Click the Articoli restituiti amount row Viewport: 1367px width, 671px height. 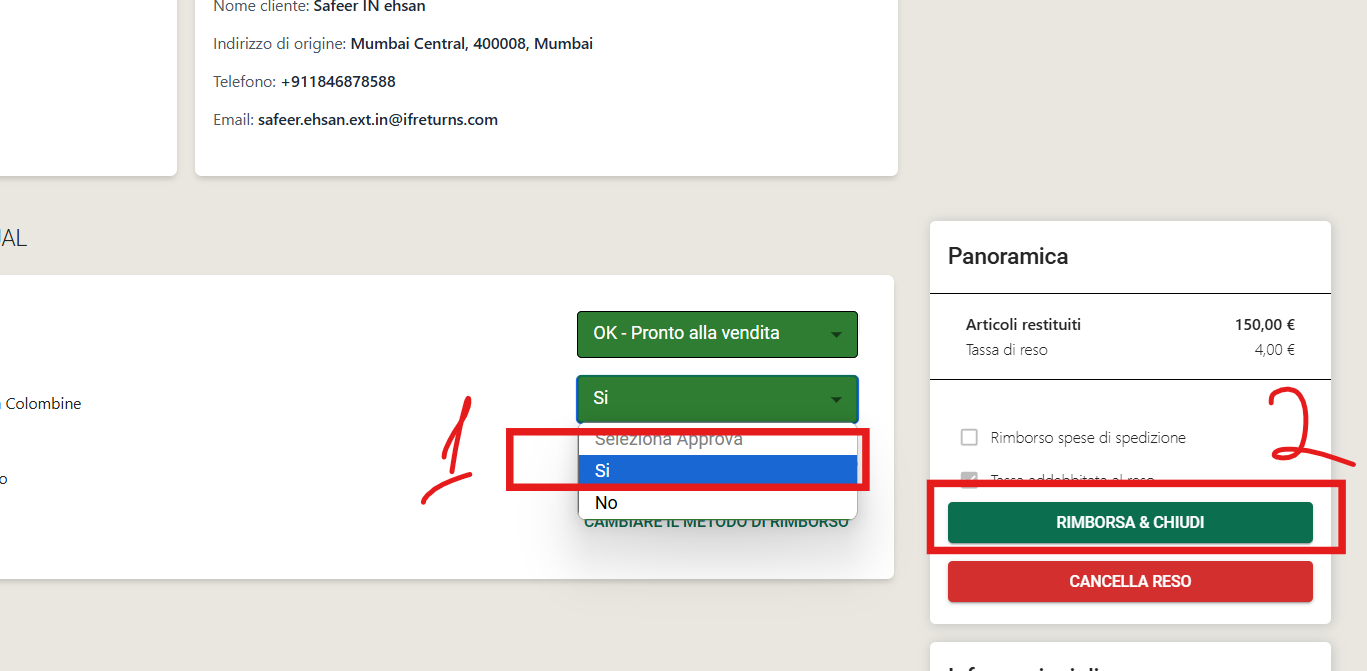[x=1130, y=324]
